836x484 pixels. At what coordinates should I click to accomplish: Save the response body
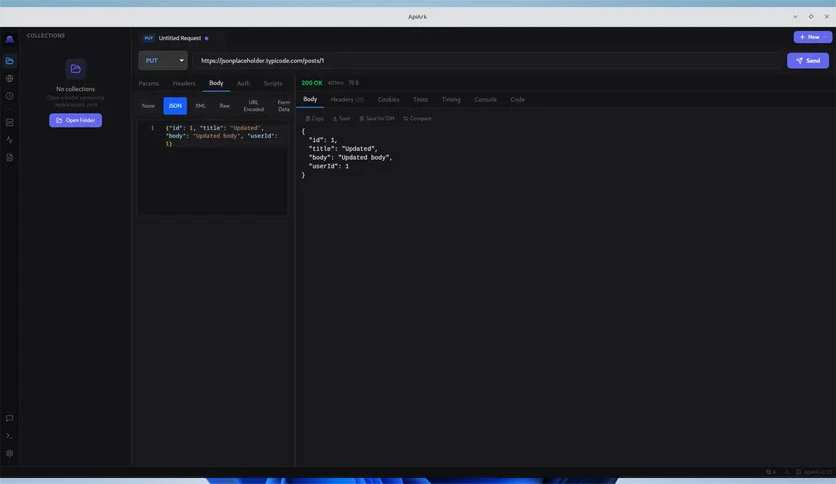(342, 118)
